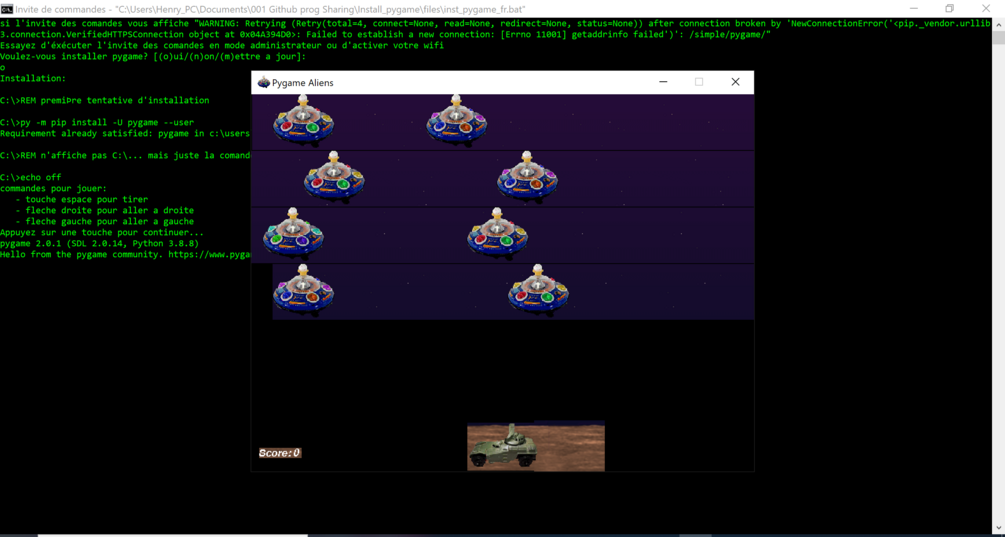Click the left alien saucer in the third row
Image resolution: width=1005 pixels, height=537 pixels.
(293, 233)
